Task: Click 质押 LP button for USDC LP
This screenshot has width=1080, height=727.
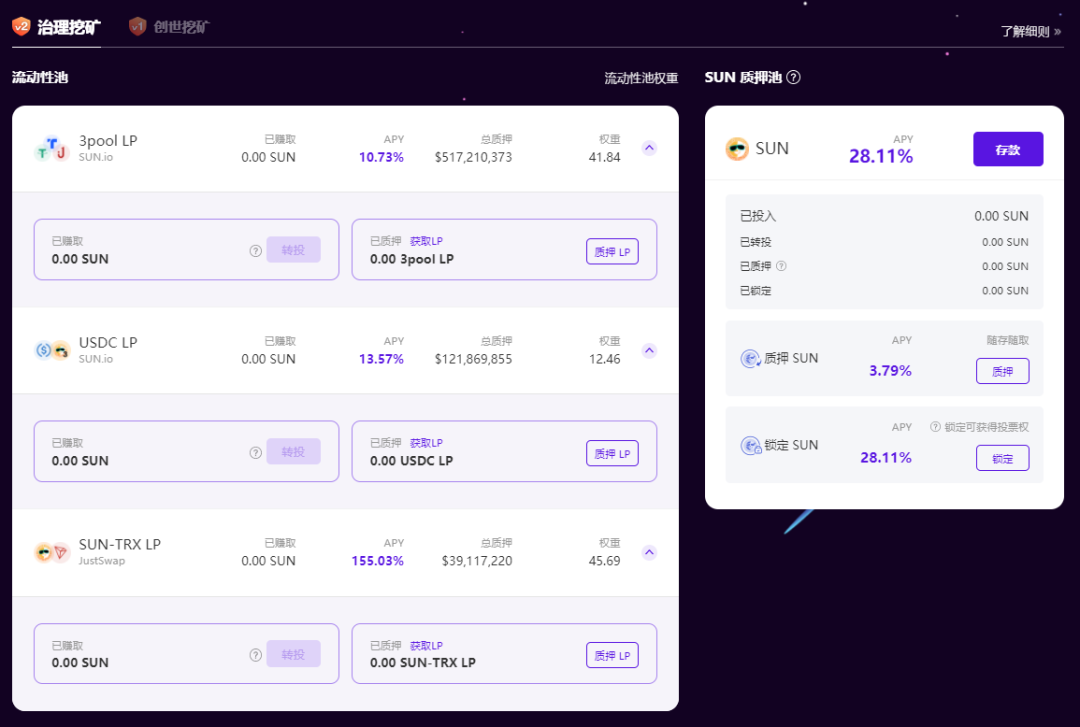Action: click(612, 453)
